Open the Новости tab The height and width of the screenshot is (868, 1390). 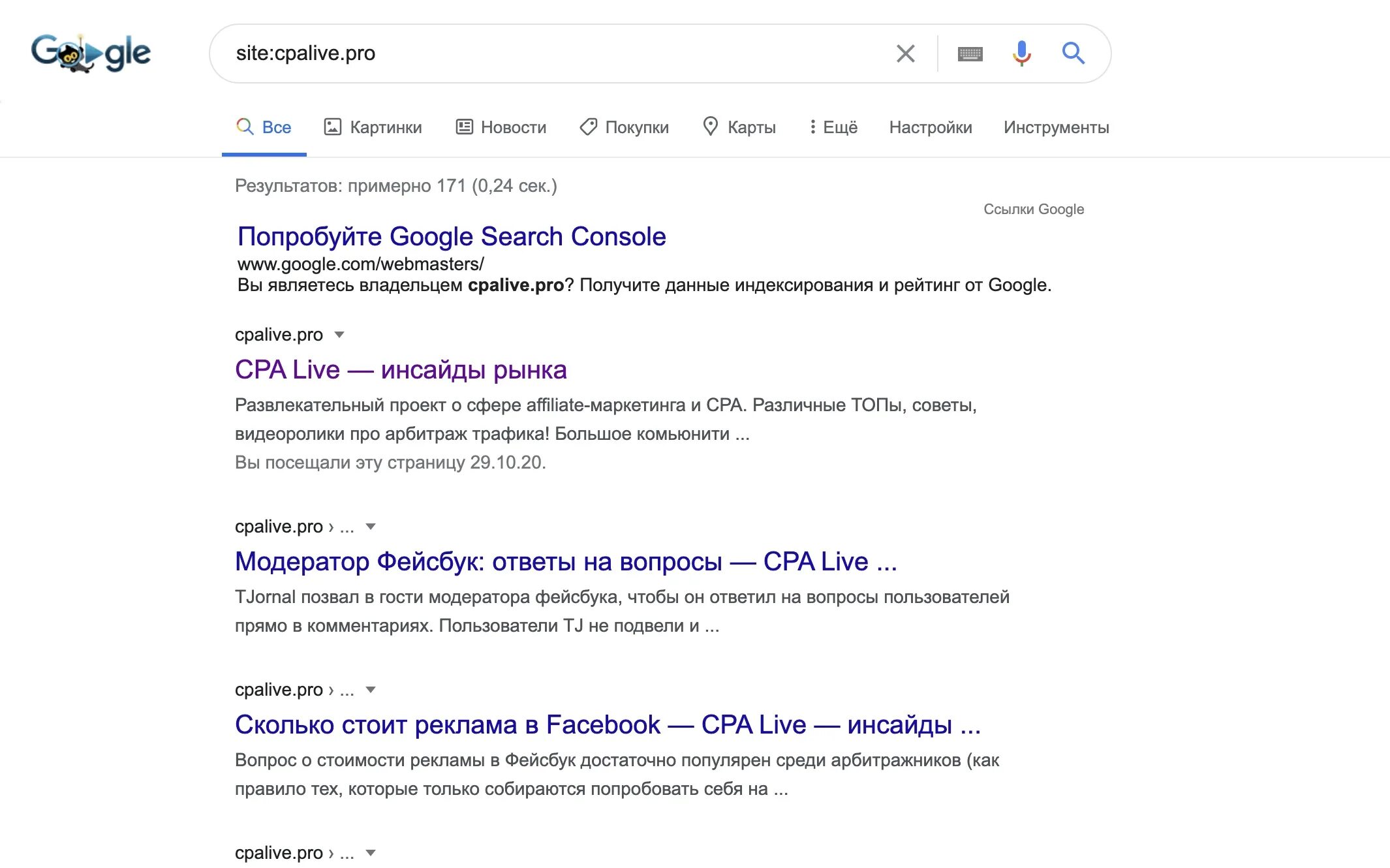(x=501, y=127)
